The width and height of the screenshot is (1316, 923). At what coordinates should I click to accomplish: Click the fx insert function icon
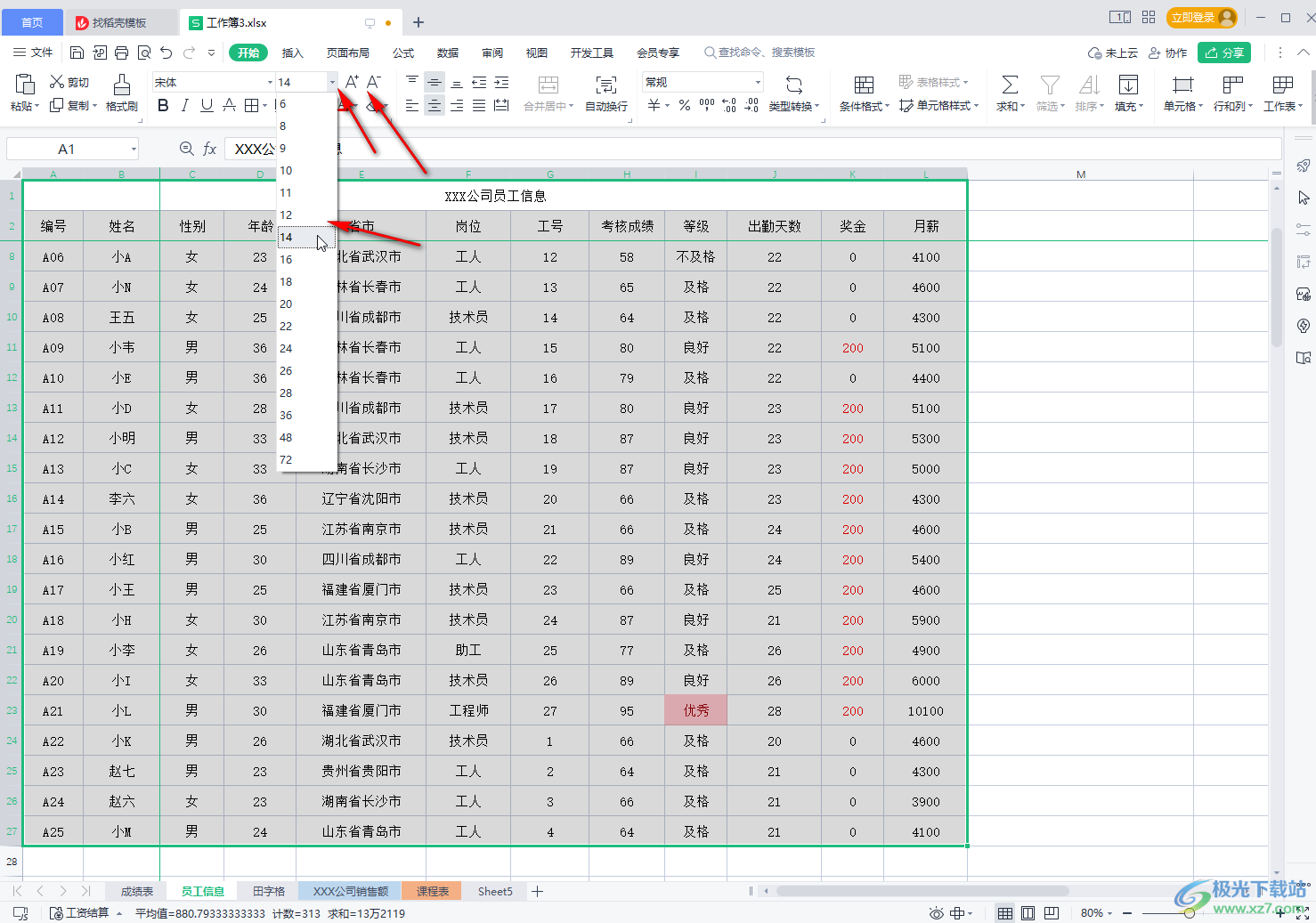click(209, 149)
